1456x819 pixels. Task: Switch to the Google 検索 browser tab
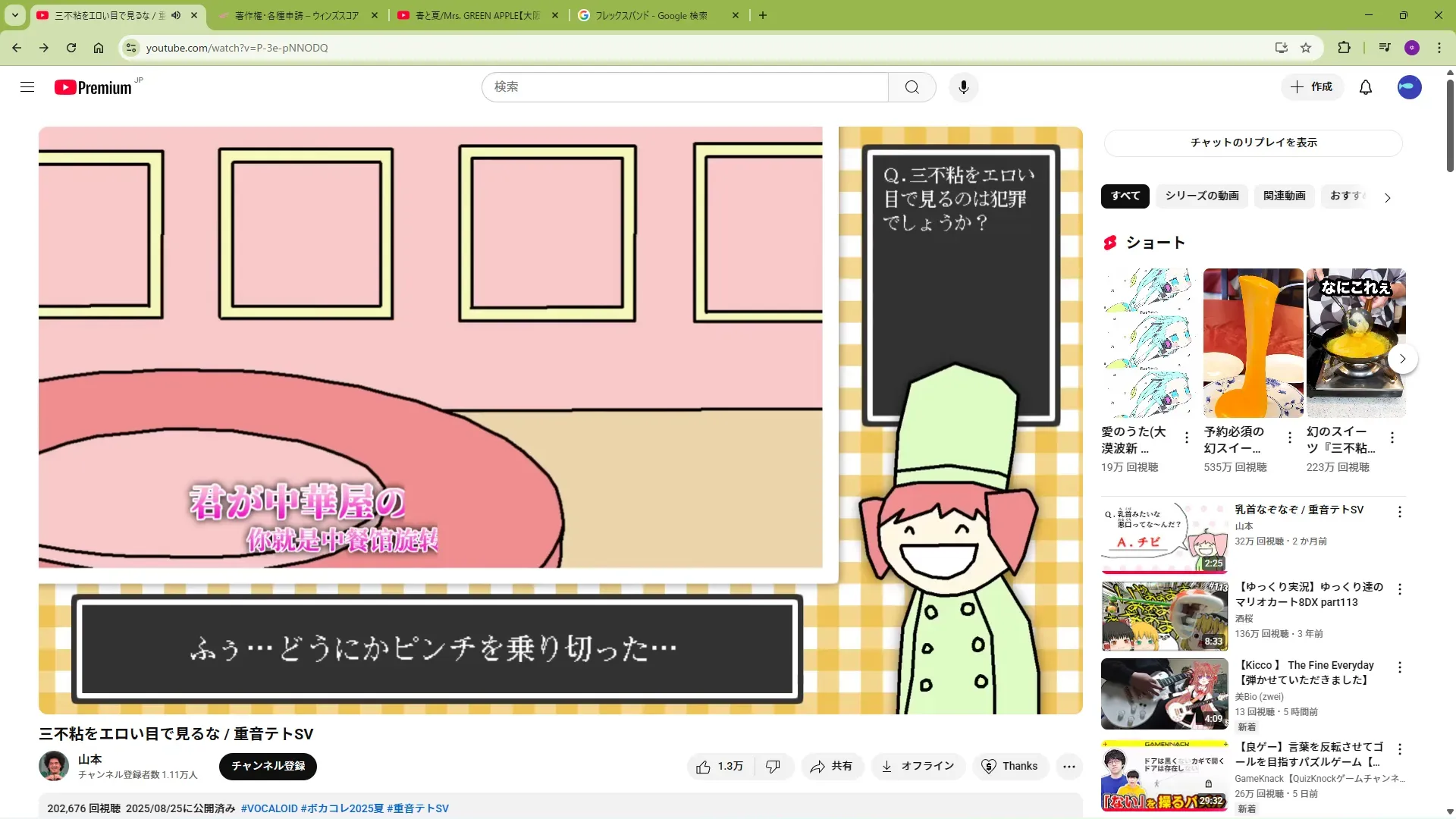(x=651, y=15)
